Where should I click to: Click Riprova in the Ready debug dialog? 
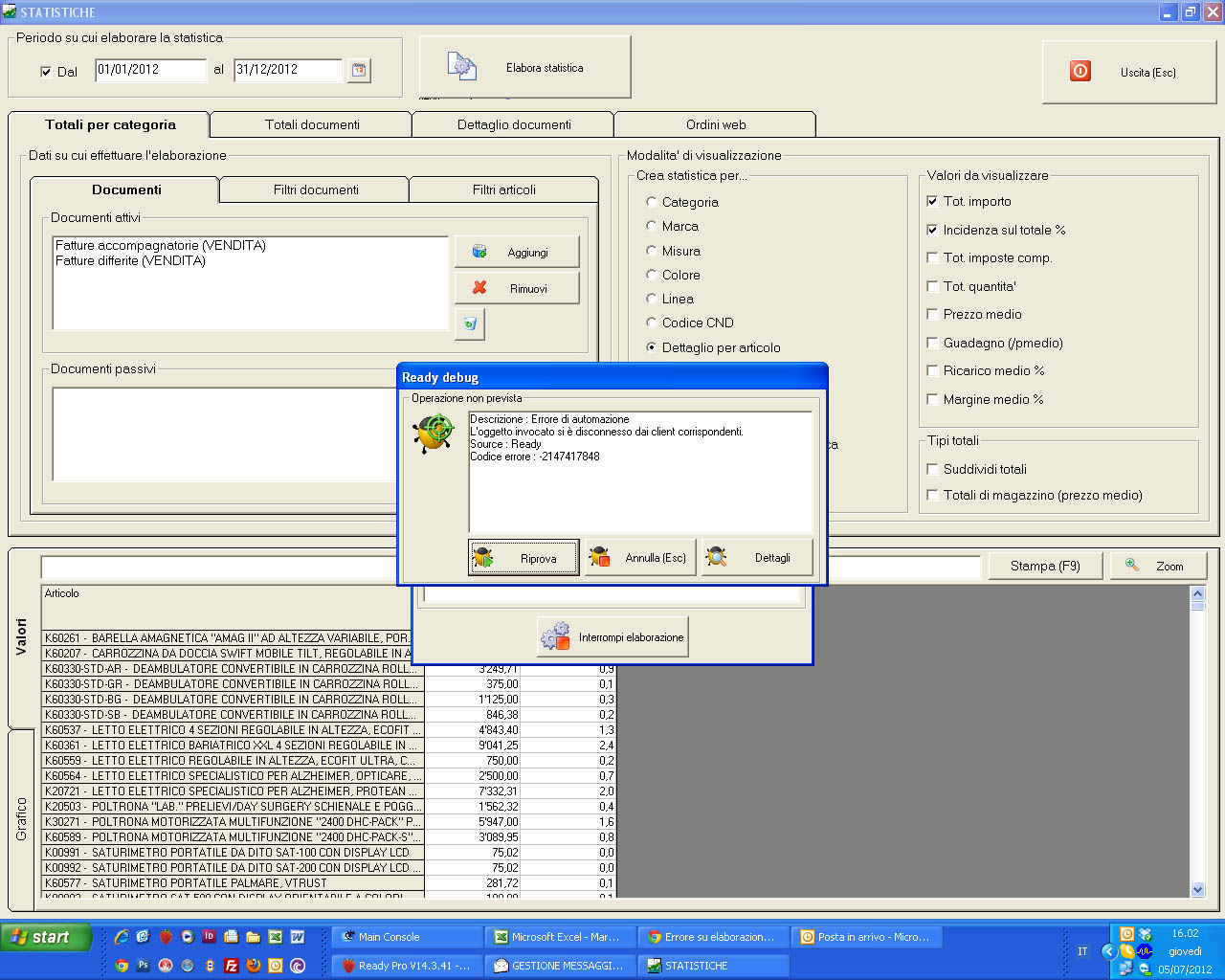click(523, 558)
